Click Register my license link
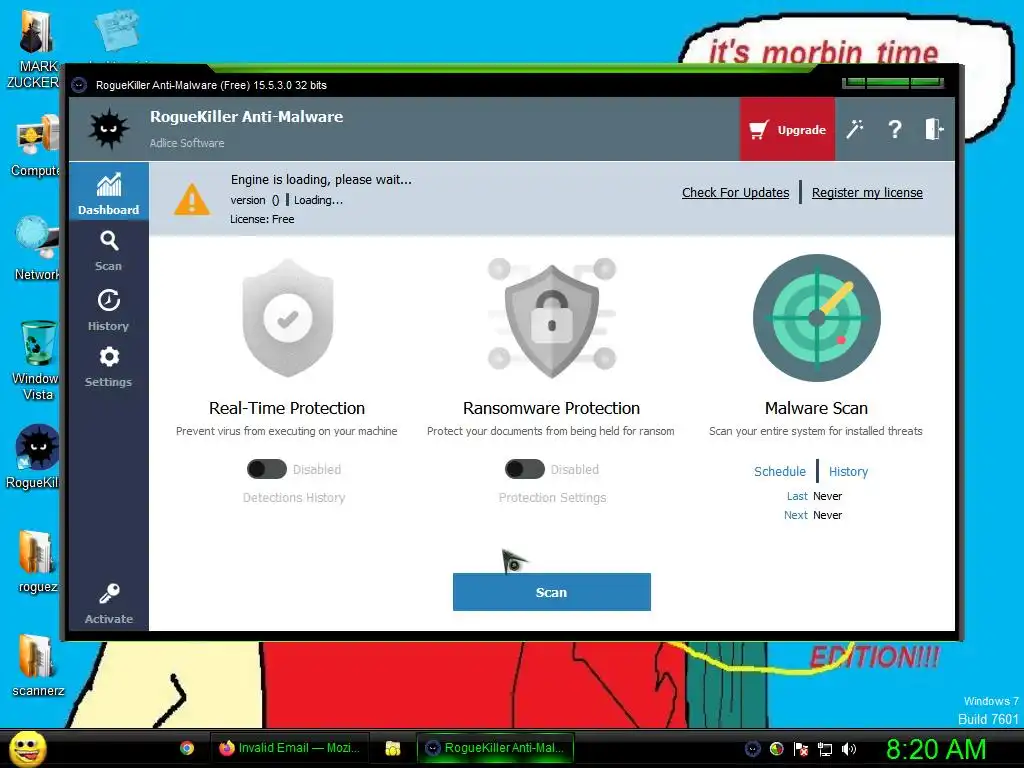Viewport: 1024px width, 768px height. pyautogui.click(x=867, y=193)
